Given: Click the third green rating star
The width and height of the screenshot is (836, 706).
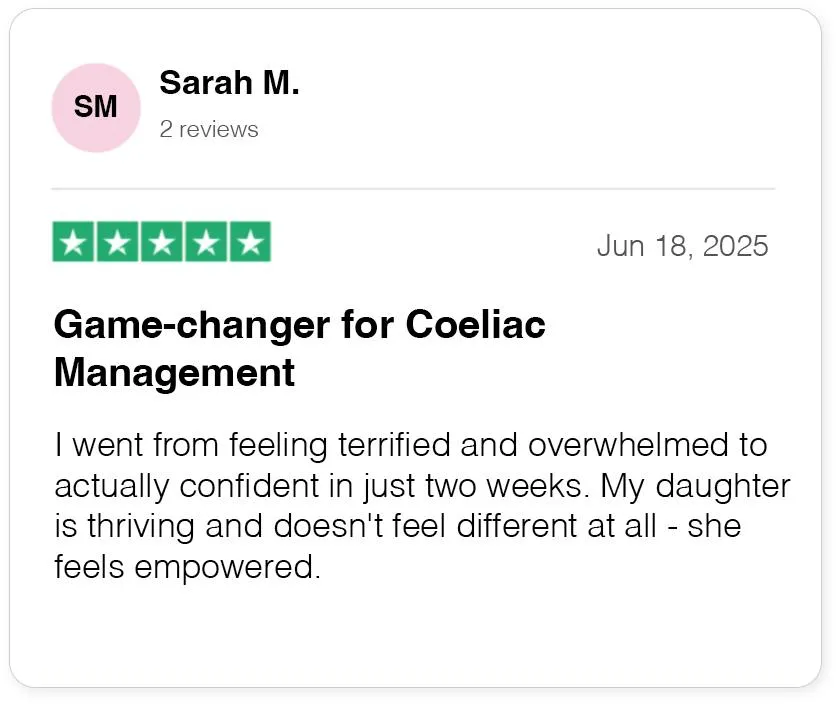Looking at the screenshot, I should pyautogui.click(x=162, y=242).
